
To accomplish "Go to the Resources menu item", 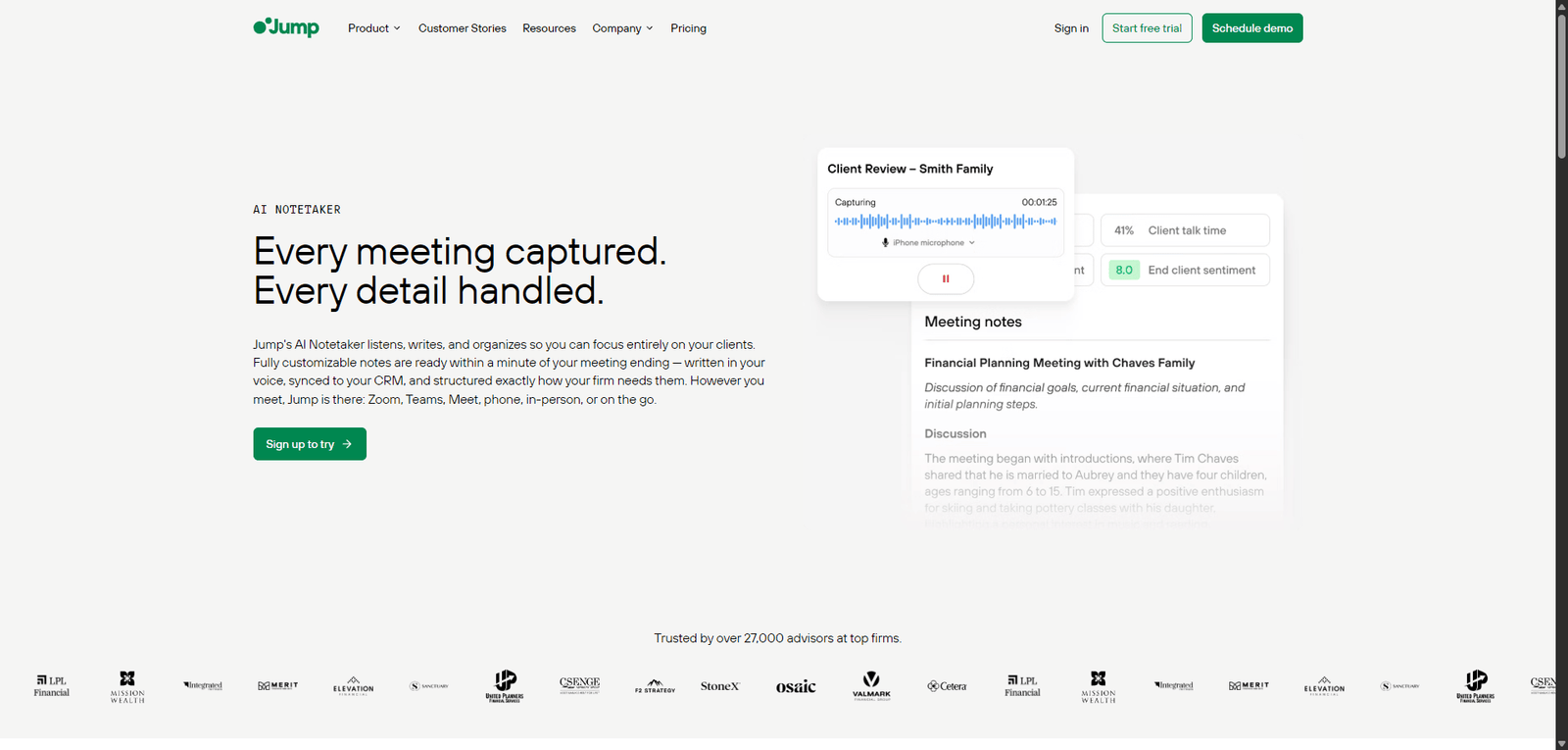I will [549, 28].
